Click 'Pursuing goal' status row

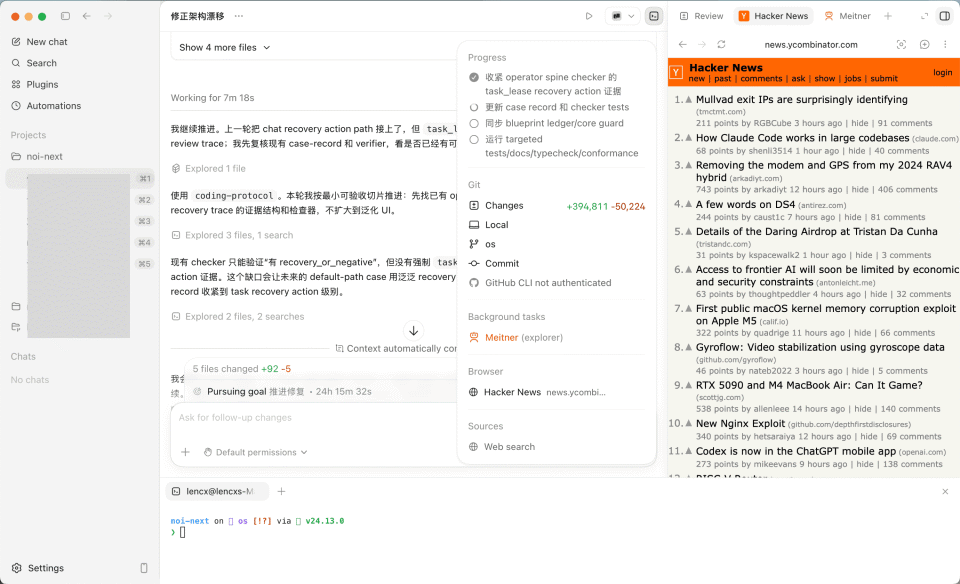click(x=282, y=392)
